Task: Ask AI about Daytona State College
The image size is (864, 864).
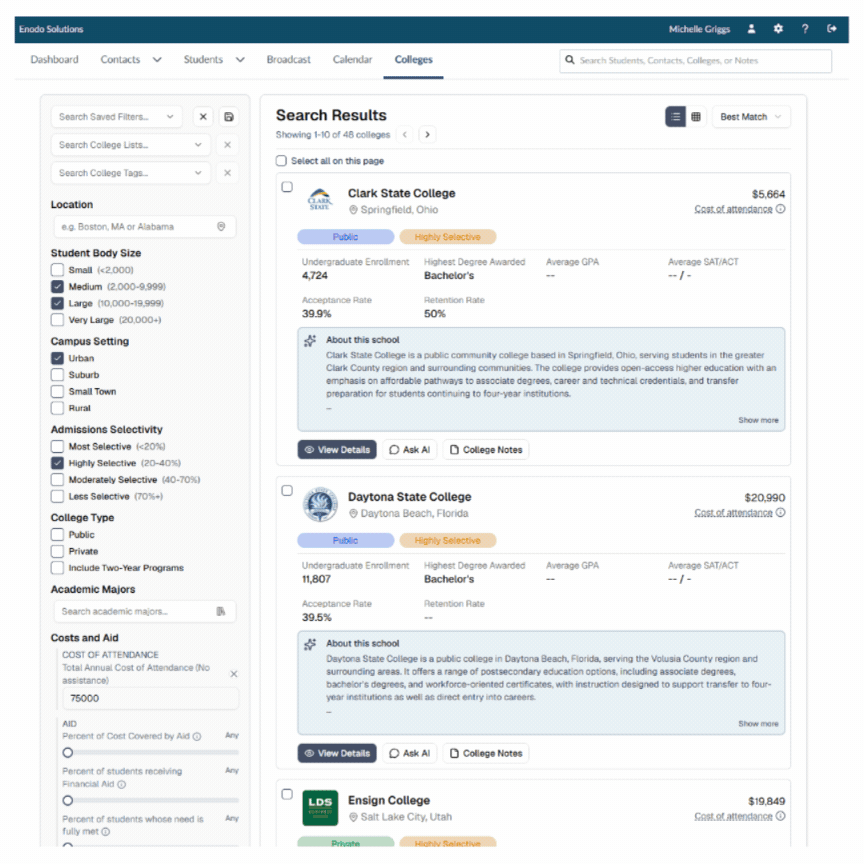Action: 409,753
